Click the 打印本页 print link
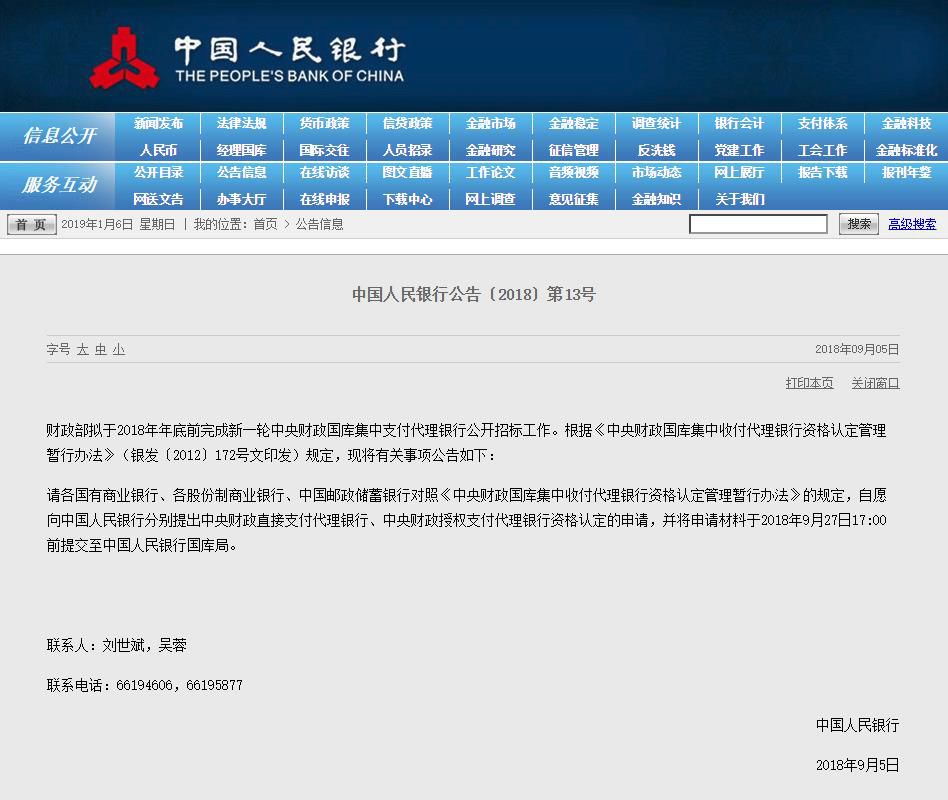Screen dimensions: 948x800 click(x=809, y=383)
